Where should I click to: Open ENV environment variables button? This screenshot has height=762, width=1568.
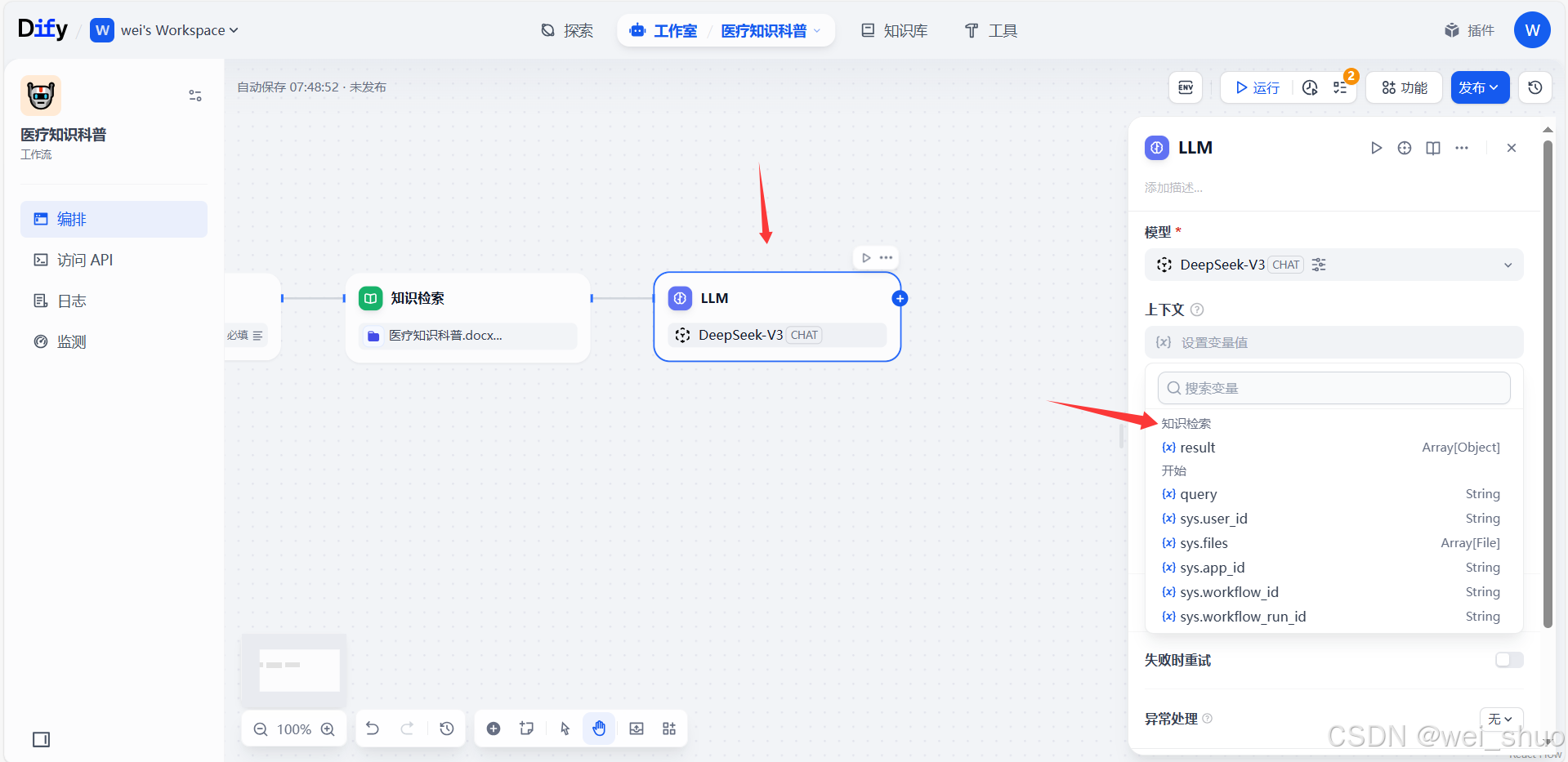coord(1186,87)
